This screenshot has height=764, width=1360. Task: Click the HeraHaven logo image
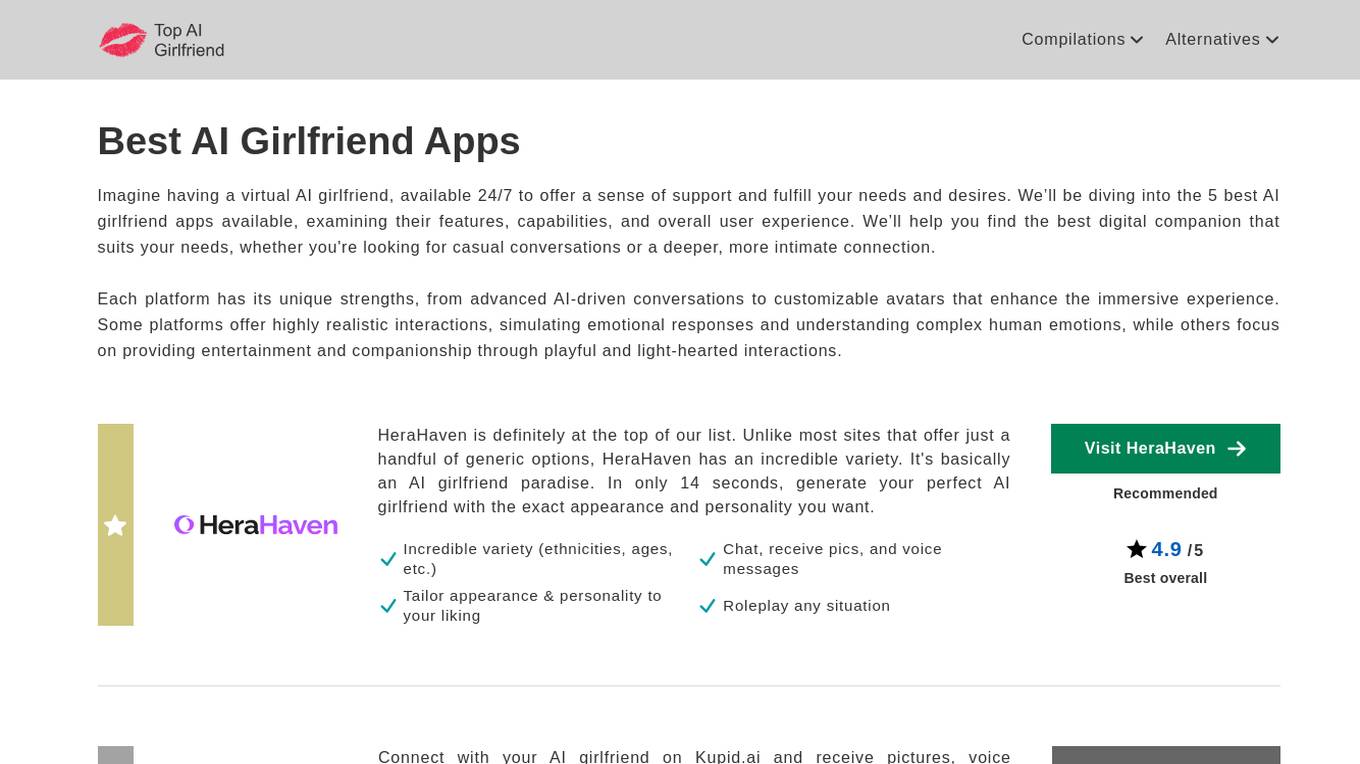click(x=256, y=525)
